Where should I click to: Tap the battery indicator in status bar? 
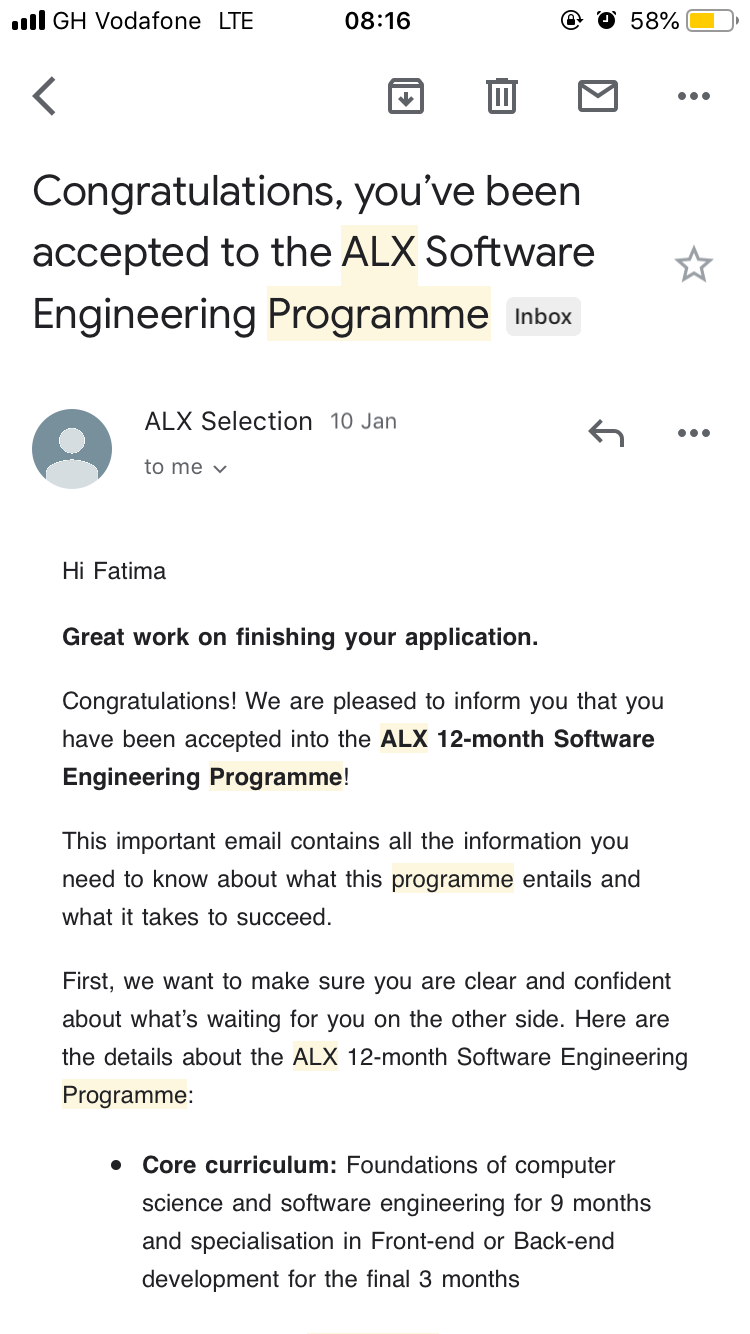710,20
